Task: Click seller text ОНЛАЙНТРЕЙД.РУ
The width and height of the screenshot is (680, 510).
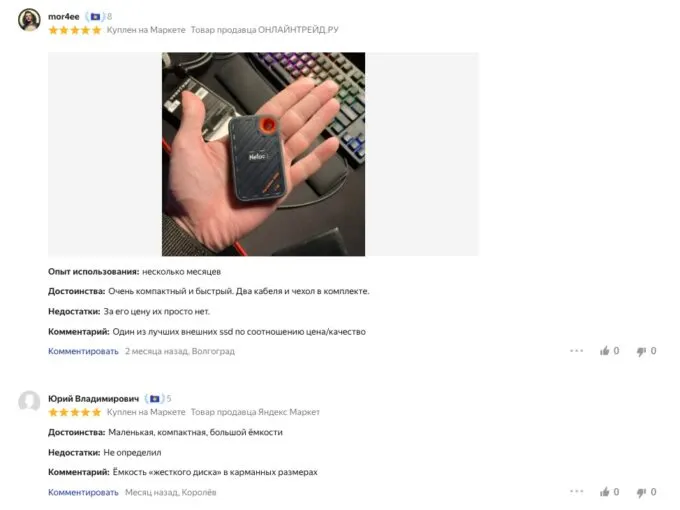Action: (x=298, y=30)
